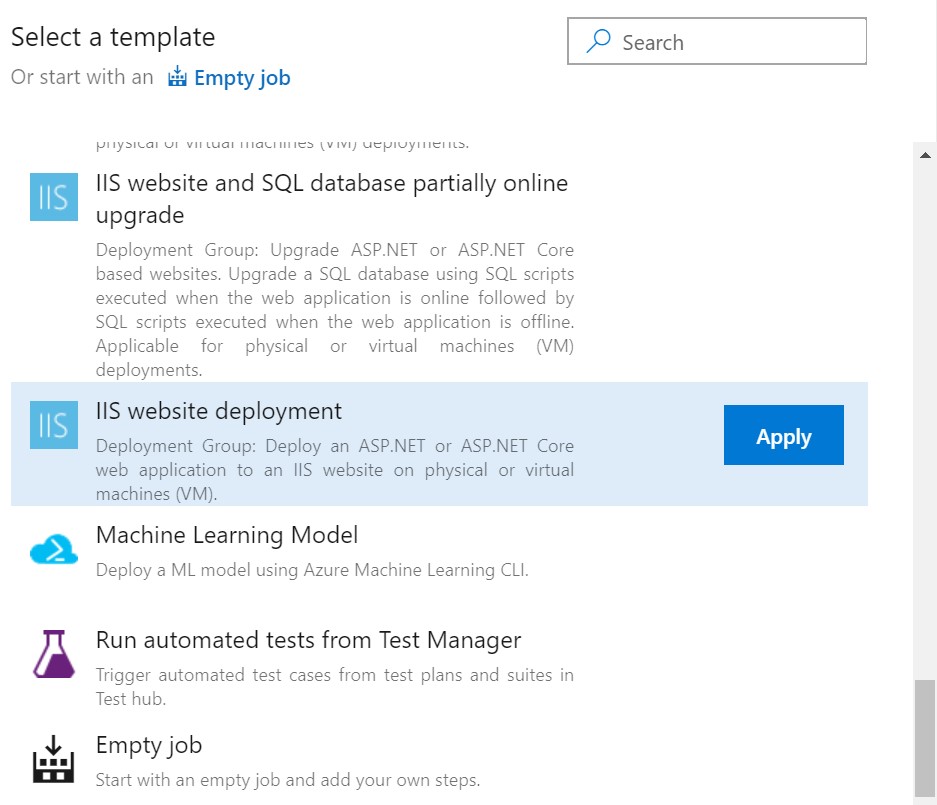The width and height of the screenshot is (937, 805).
Task: Click the IIS icon for website and SQL upgrade template
Action: pos(53,197)
